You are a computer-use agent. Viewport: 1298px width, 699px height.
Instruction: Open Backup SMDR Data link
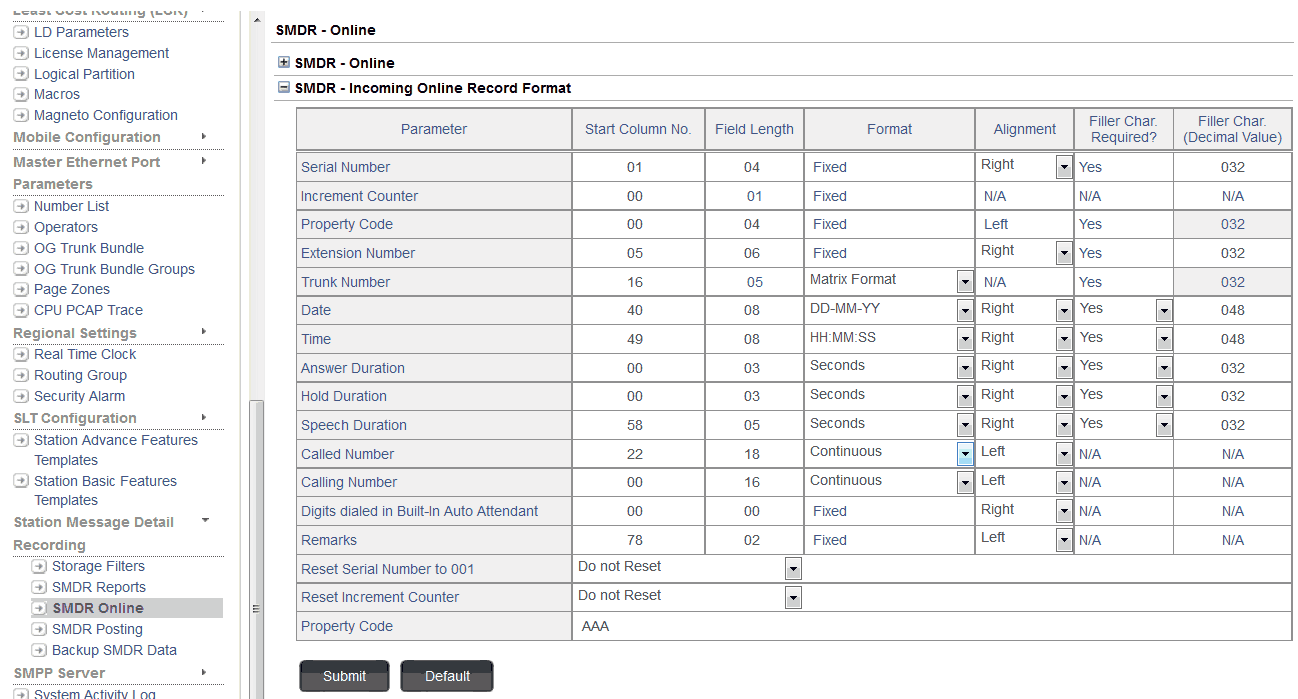click(x=114, y=650)
